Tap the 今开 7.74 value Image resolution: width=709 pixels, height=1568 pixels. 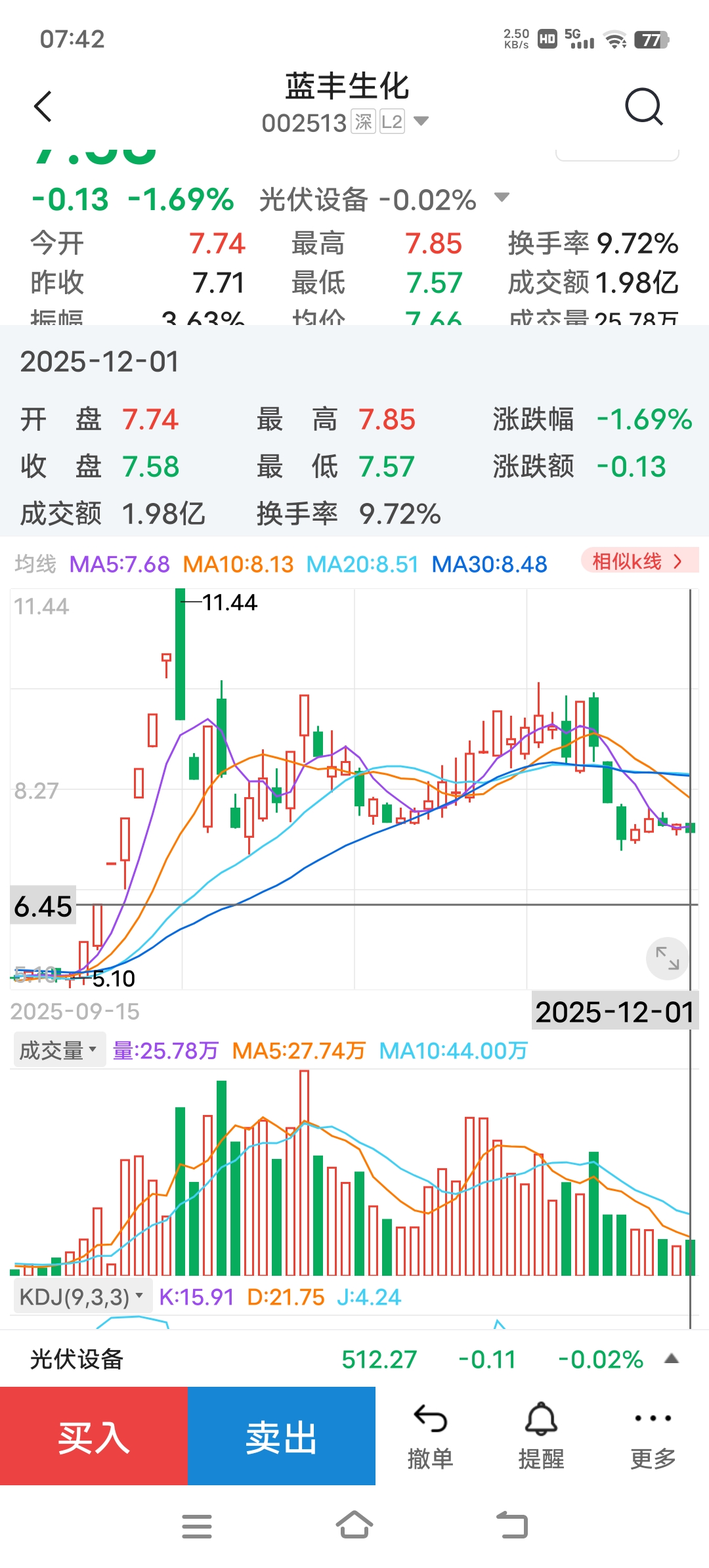coord(217,244)
